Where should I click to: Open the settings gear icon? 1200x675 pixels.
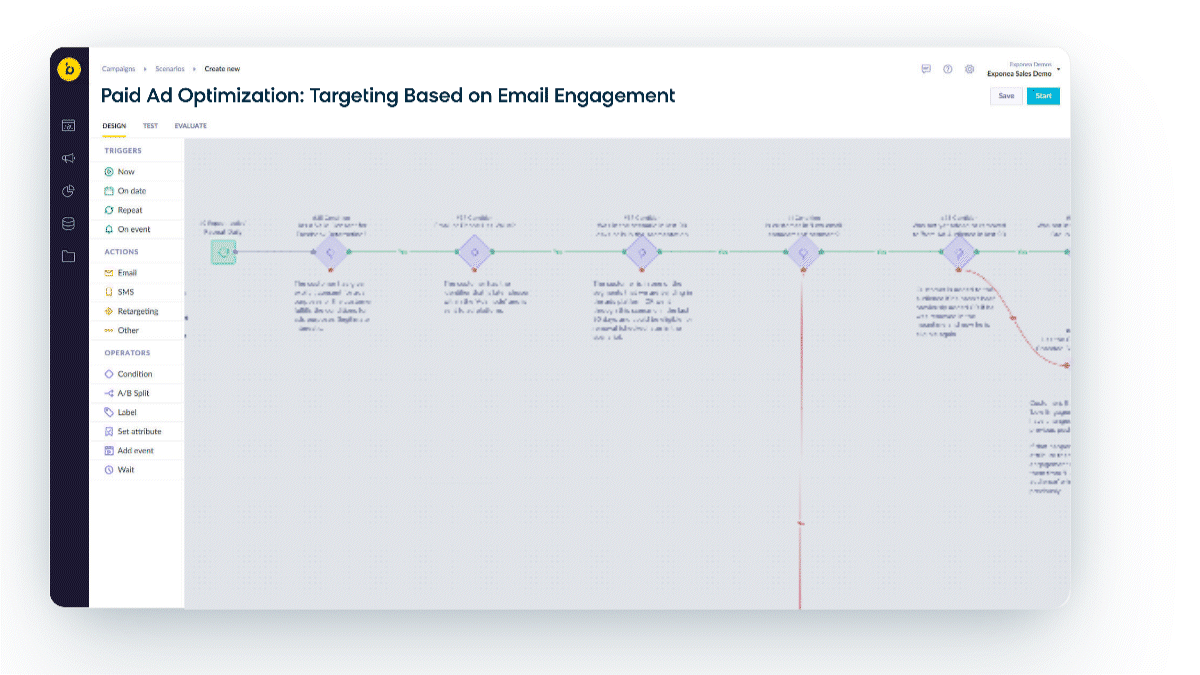[x=970, y=69]
